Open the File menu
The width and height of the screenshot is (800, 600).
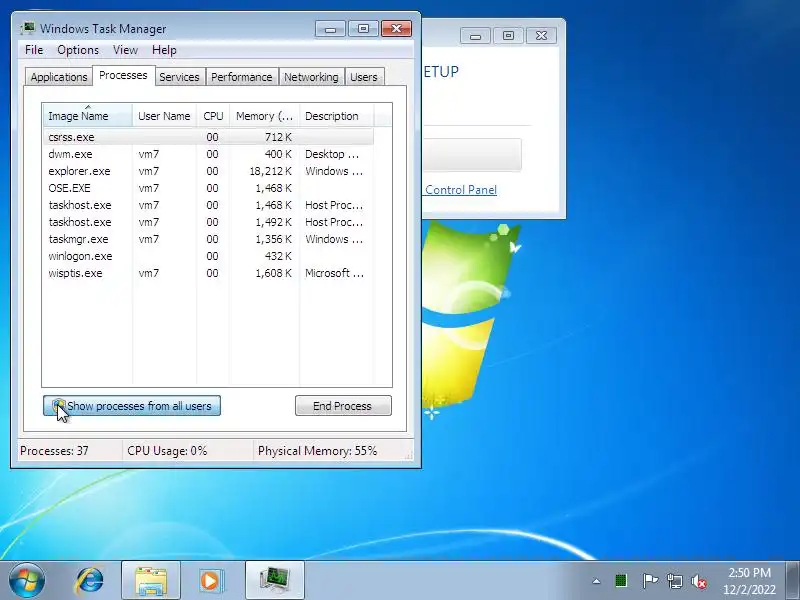click(x=34, y=50)
